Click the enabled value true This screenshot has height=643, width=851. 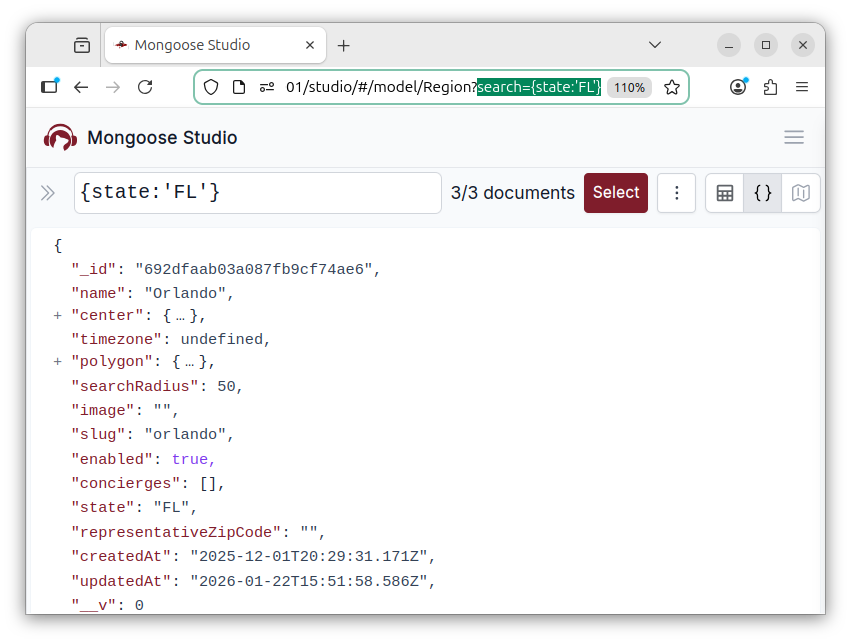pyautogui.click(x=190, y=459)
